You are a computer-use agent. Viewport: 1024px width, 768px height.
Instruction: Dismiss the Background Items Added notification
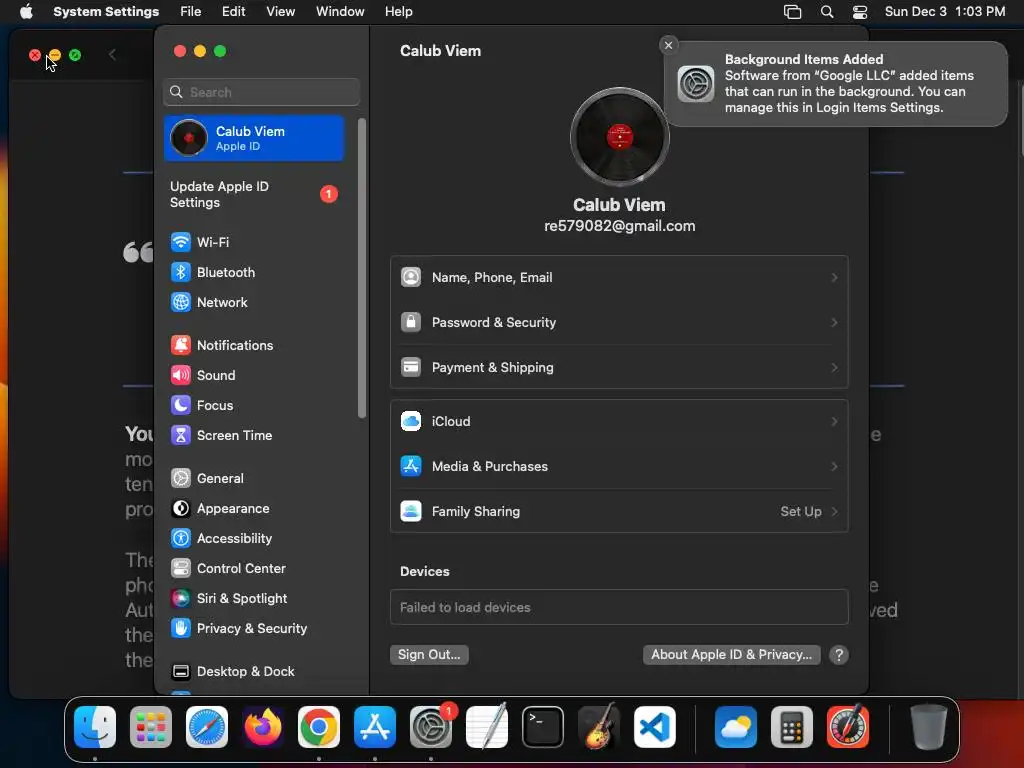668,45
